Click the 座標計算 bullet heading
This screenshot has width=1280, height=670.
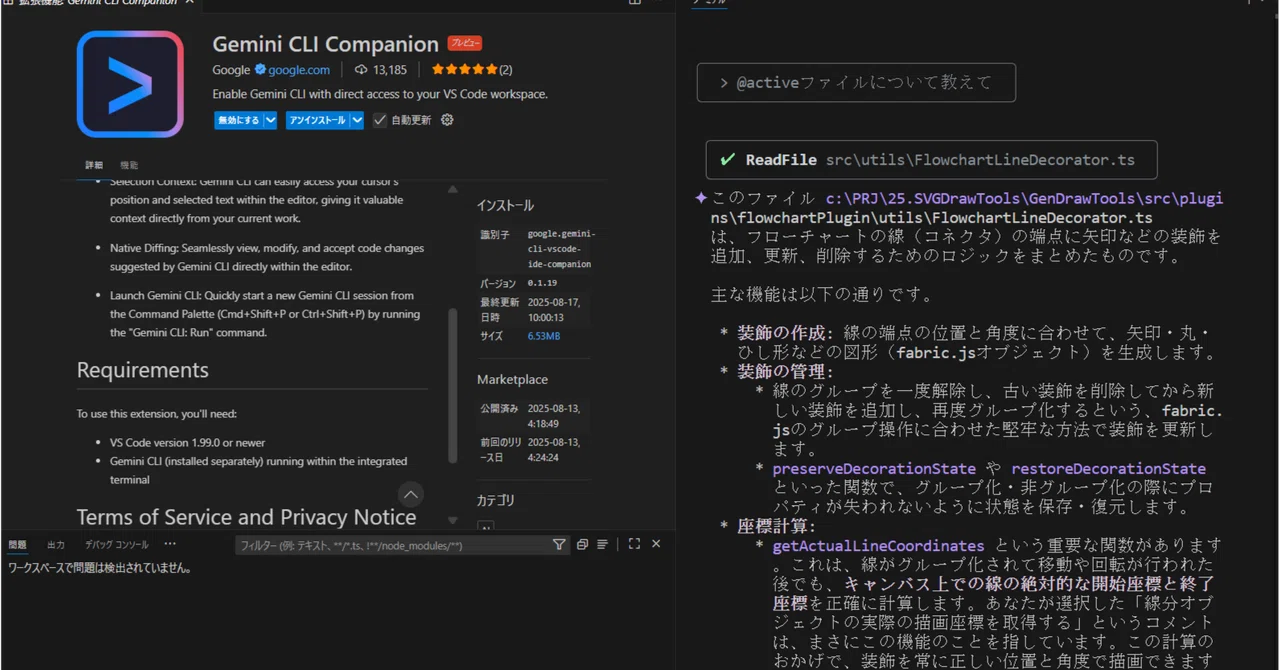click(777, 526)
